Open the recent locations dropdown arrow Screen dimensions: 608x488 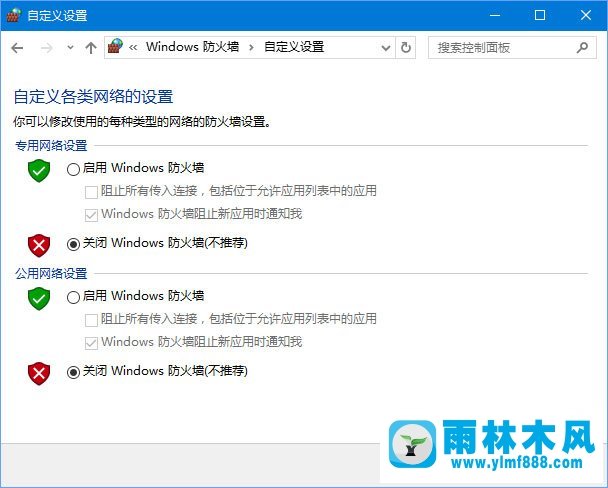(x=69, y=47)
